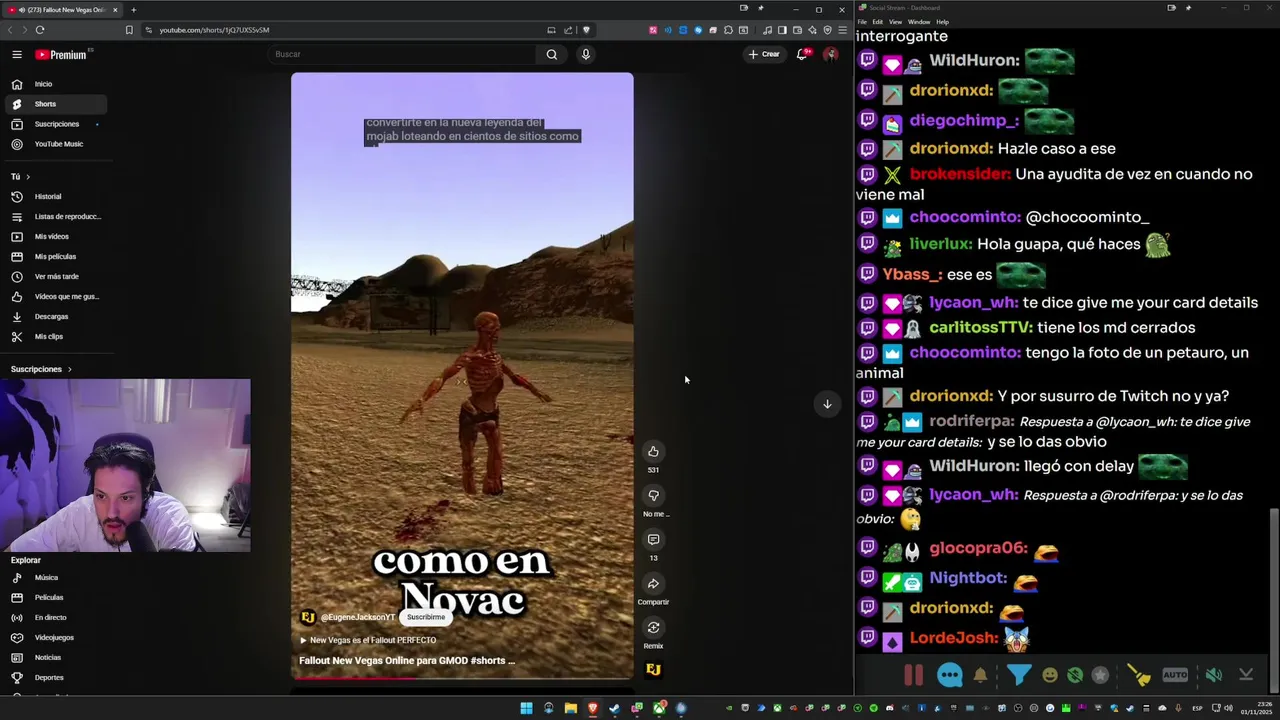The image size is (1280, 720).
Task: Open the blue filter funnel in Social Stream
Action: click(x=1018, y=675)
